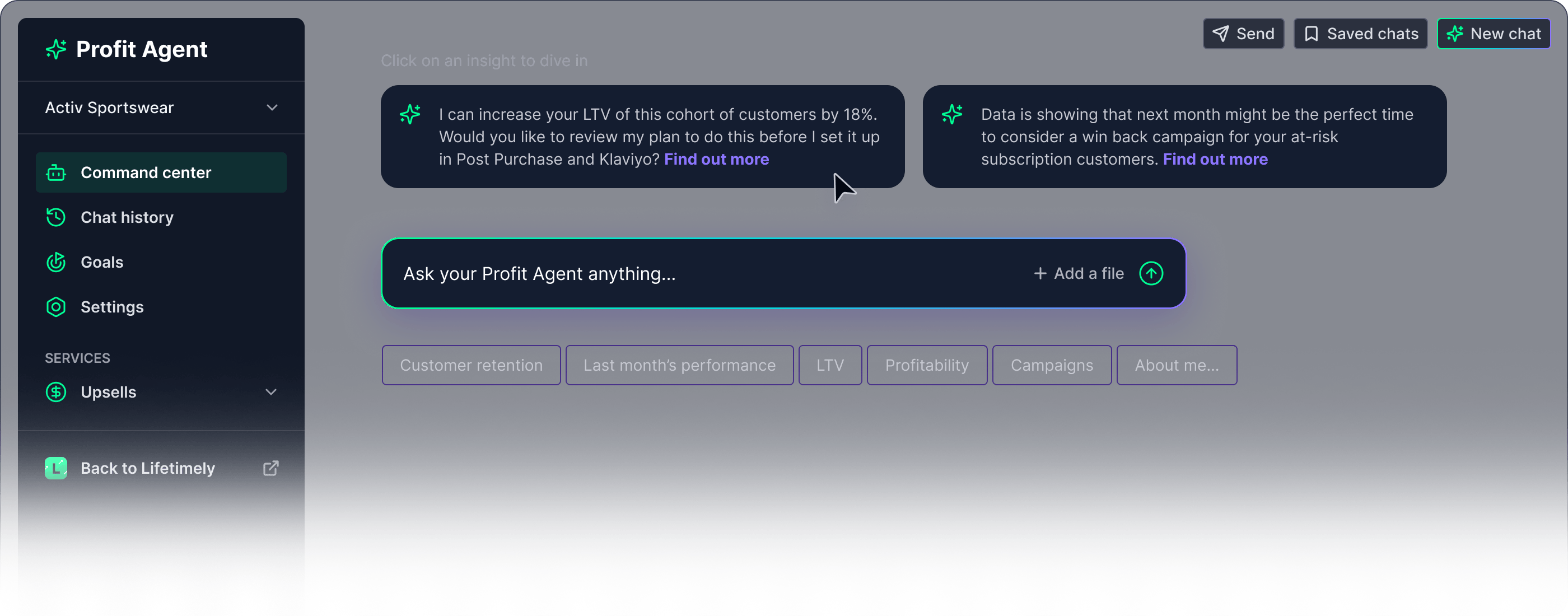Click the Goals target icon
1568x616 pixels.
tap(56, 262)
